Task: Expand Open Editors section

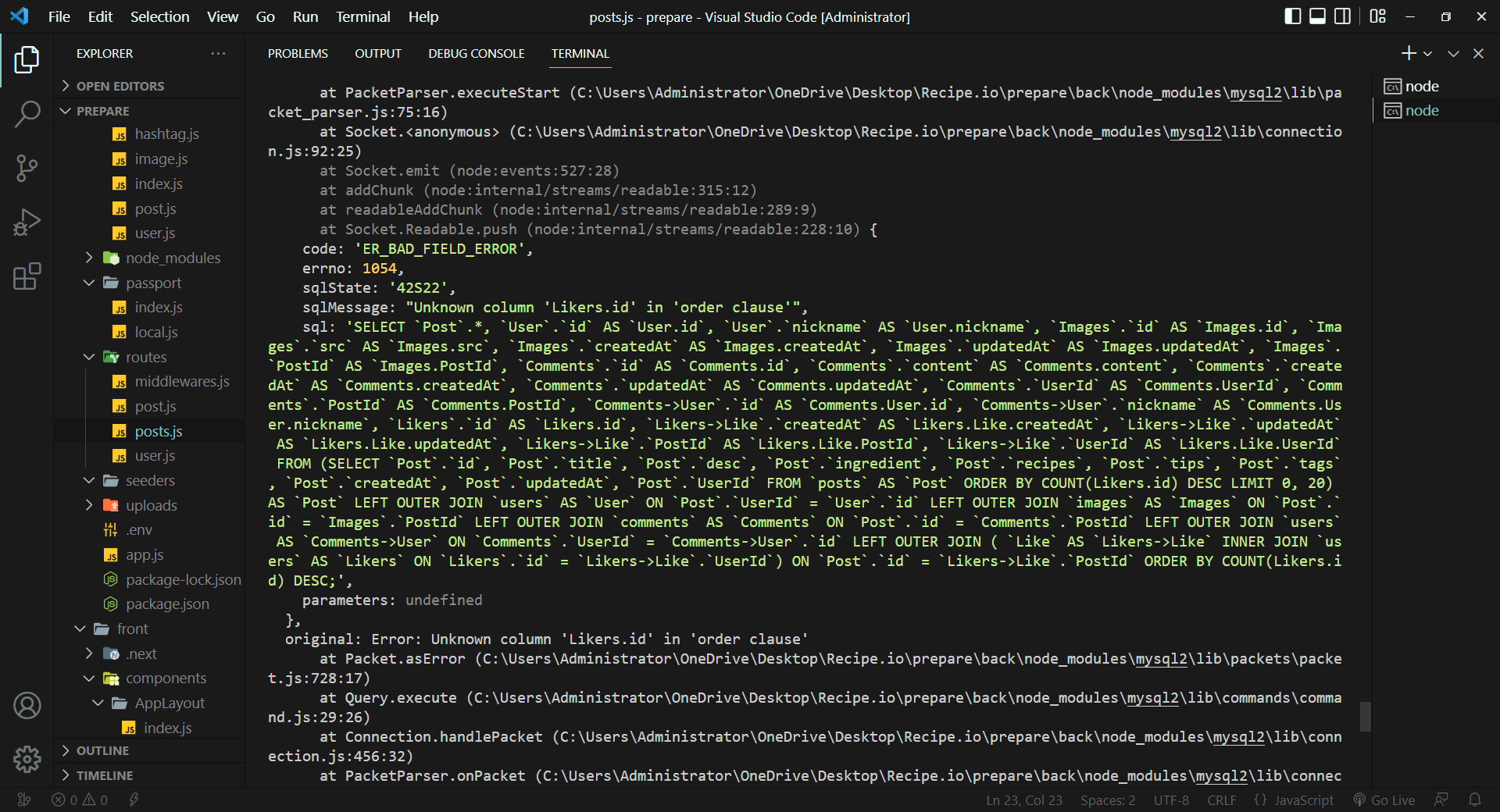Action: (120, 86)
